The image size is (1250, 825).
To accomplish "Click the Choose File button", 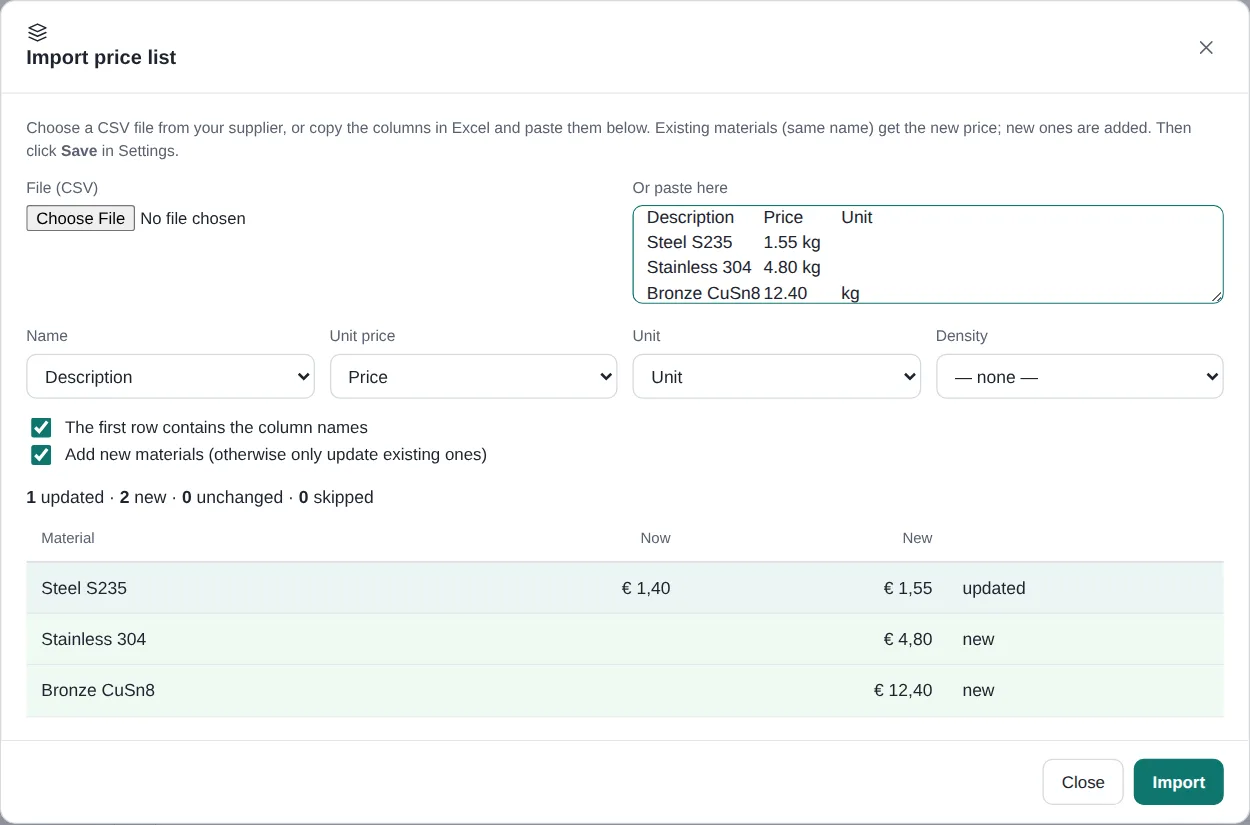I will click(81, 218).
